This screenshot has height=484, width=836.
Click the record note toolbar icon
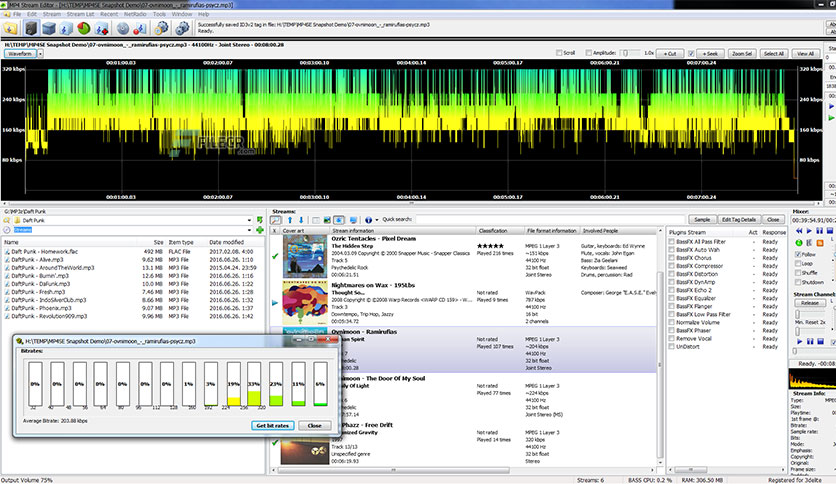[140, 28]
